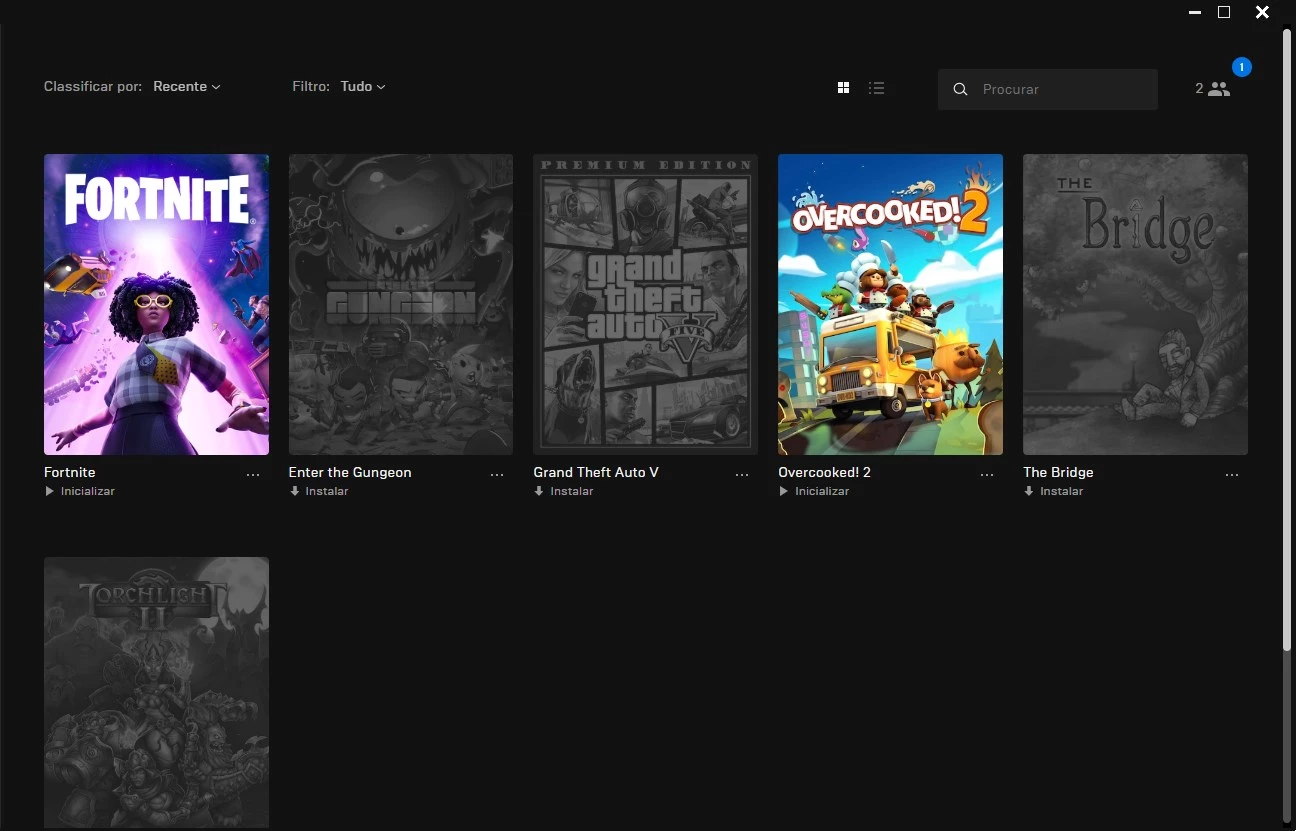This screenshot has width=1296, height=831.
Task: Click the Filtro label
Action: tap(311, 87)
